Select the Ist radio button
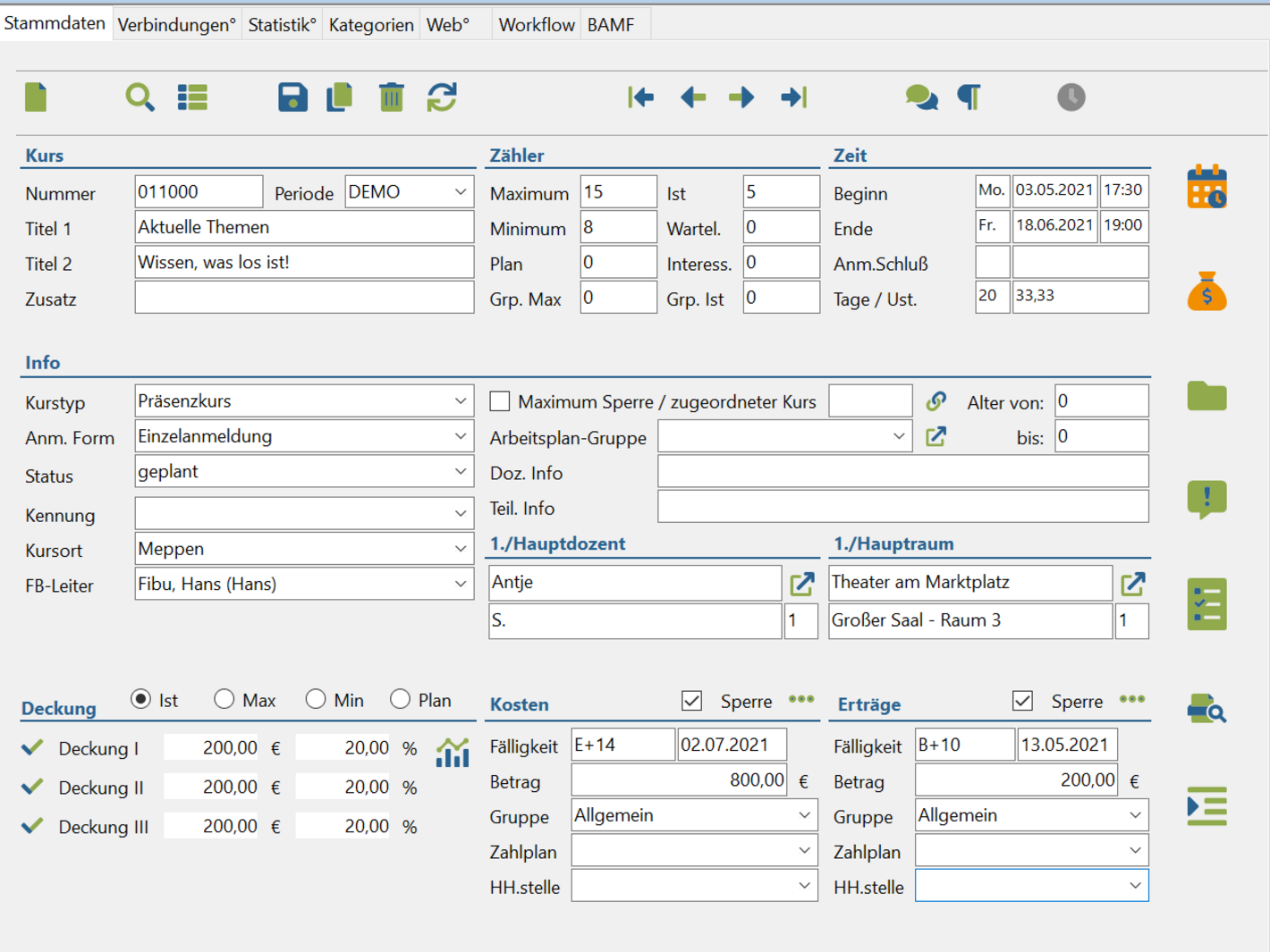Viewport: 1270px width, 952px height. click(140, 699)
